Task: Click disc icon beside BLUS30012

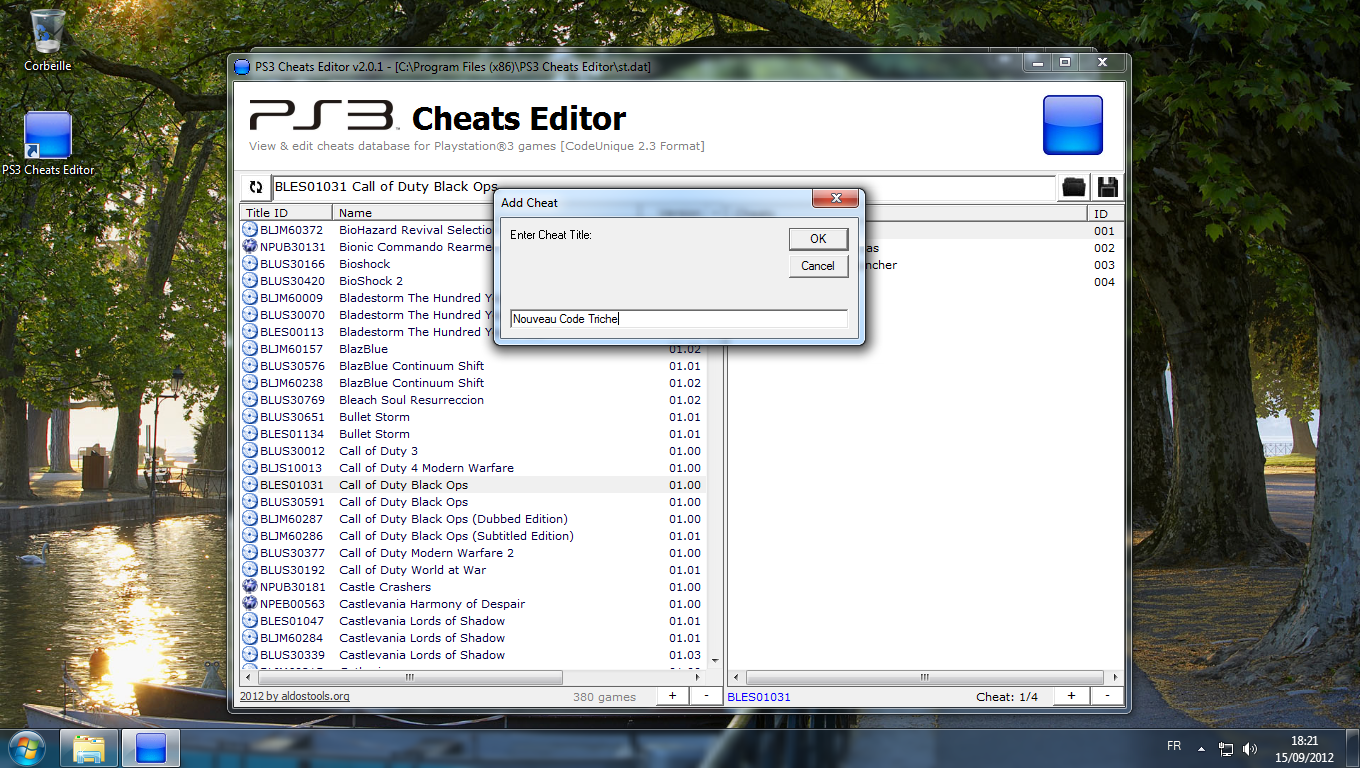Action: click(x=250, y=451)
